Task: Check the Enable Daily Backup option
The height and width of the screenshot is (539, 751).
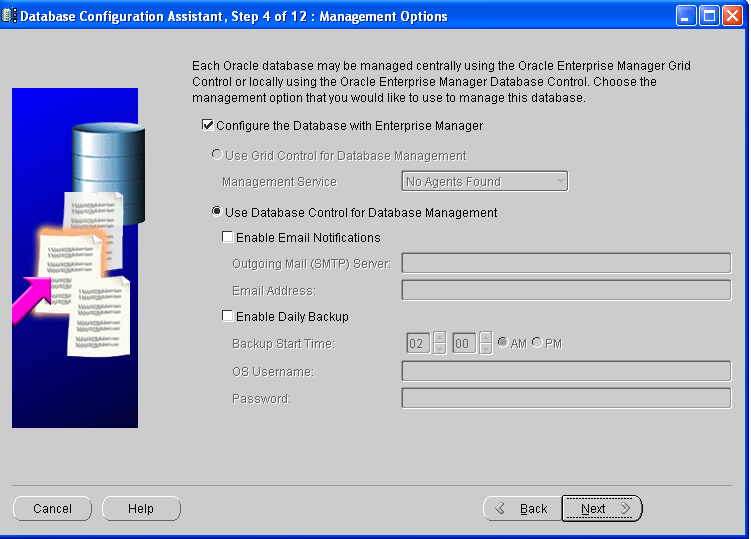Action: pyautogui.click(x=228, y=316)
